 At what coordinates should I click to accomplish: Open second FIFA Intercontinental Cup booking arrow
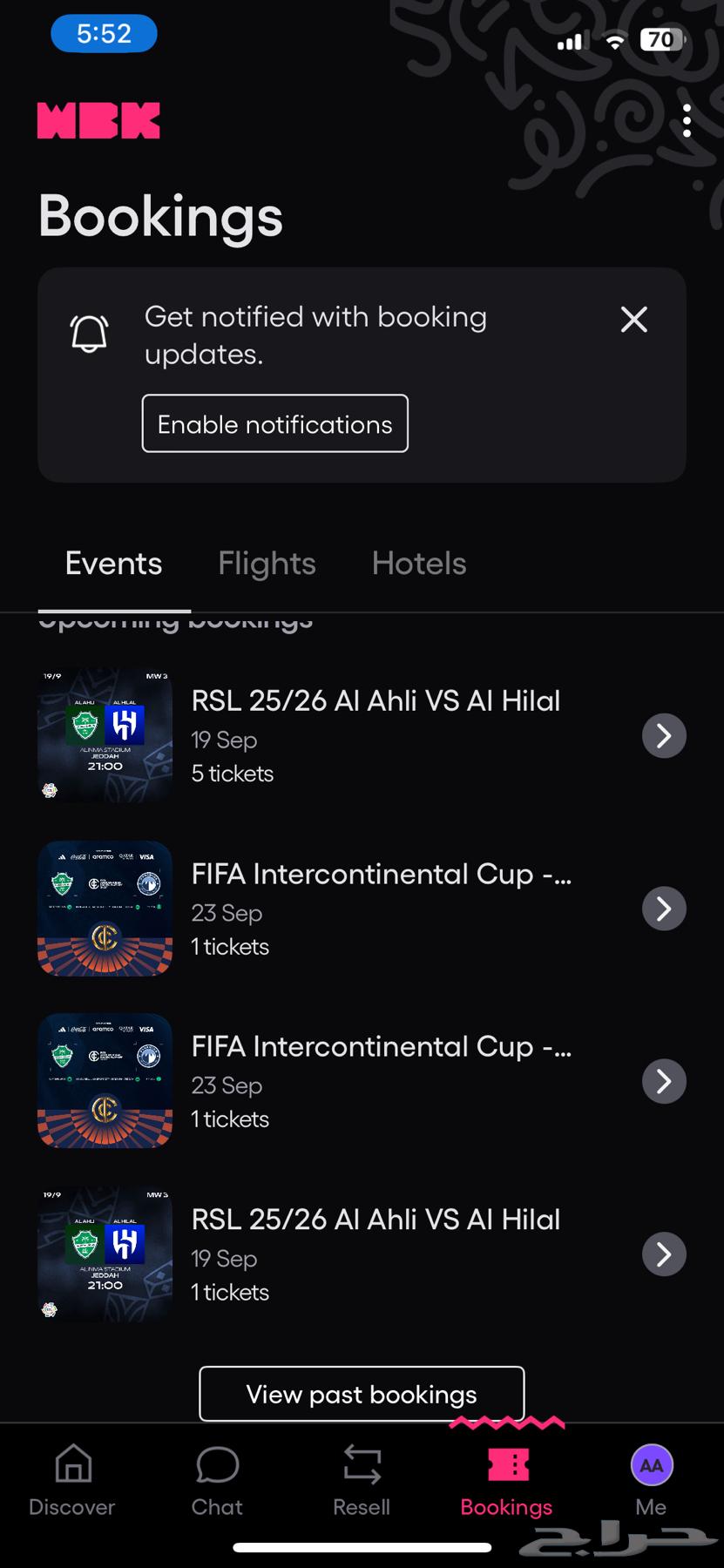(x=664, y=1081)
